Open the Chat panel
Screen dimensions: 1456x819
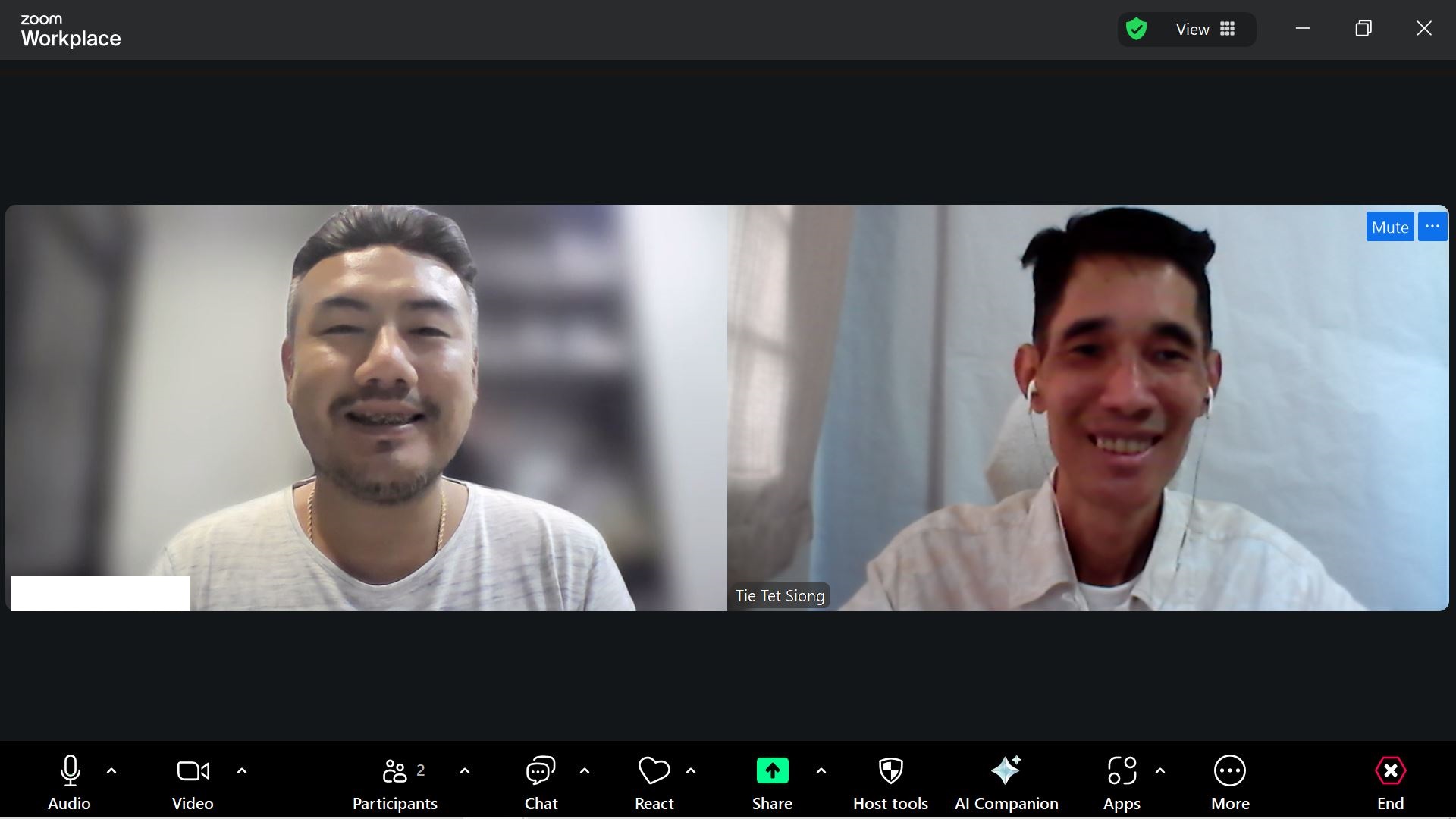pyautogui.click(x=541, y=772)
